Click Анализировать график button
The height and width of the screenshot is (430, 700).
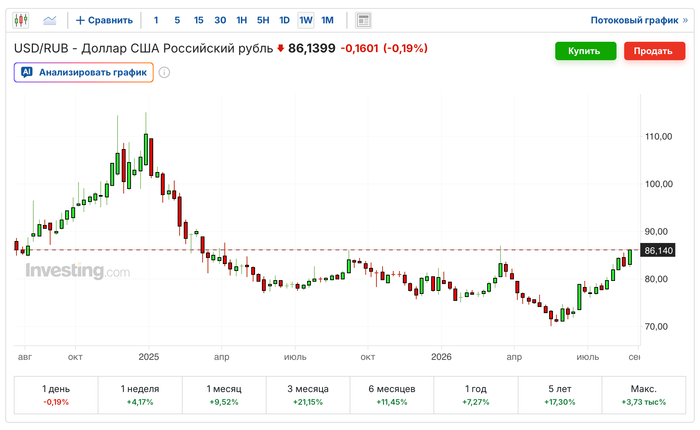pyautogui.click(x=84, y=72)
